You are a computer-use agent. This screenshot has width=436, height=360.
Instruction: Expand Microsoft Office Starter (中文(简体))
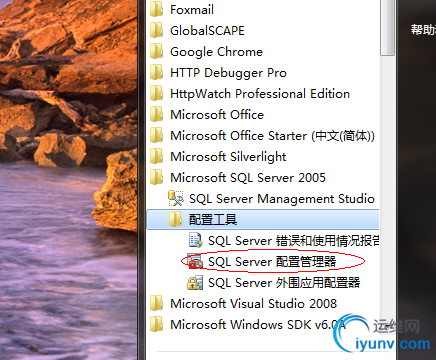tap(272, 136)
